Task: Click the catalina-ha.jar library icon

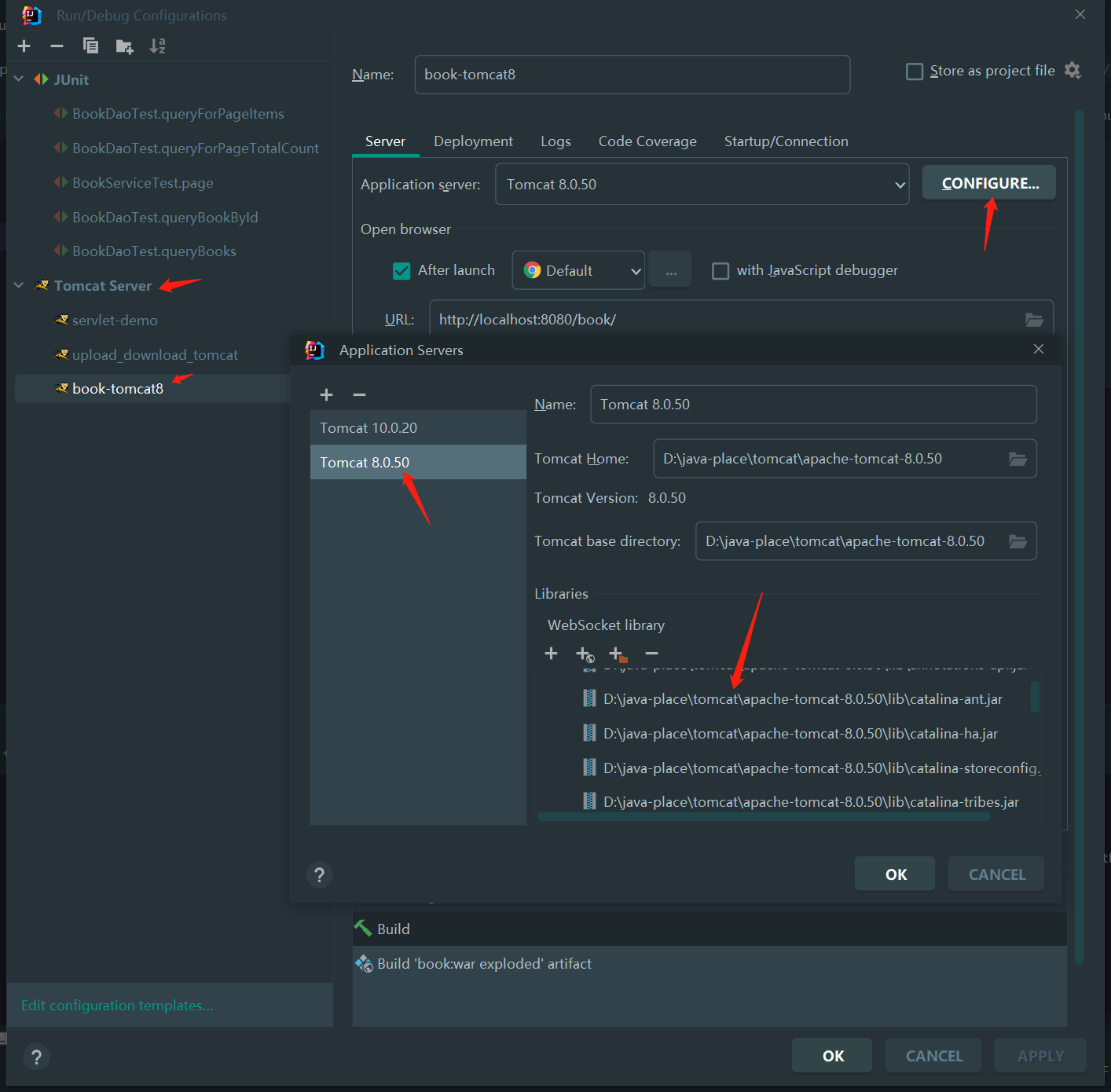Action: coord(589,733)
